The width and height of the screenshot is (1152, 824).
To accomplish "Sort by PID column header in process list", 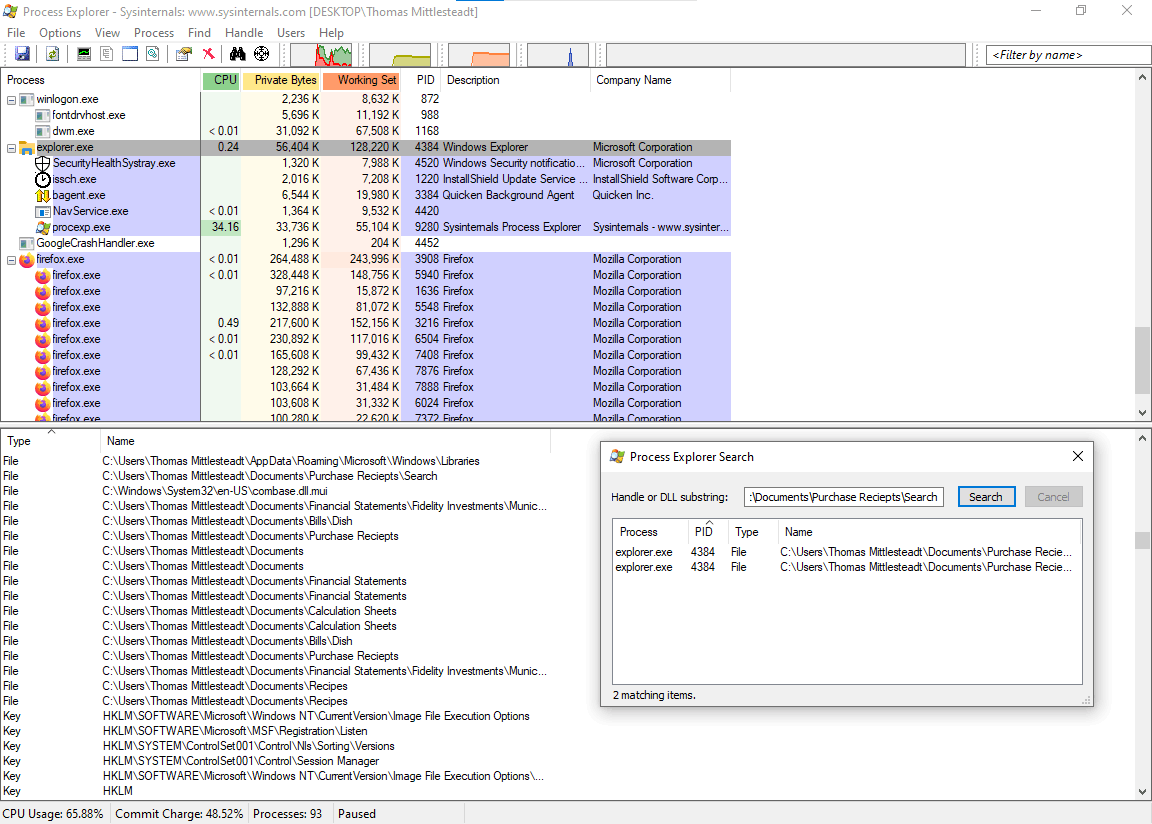I will tap(421, 80).
